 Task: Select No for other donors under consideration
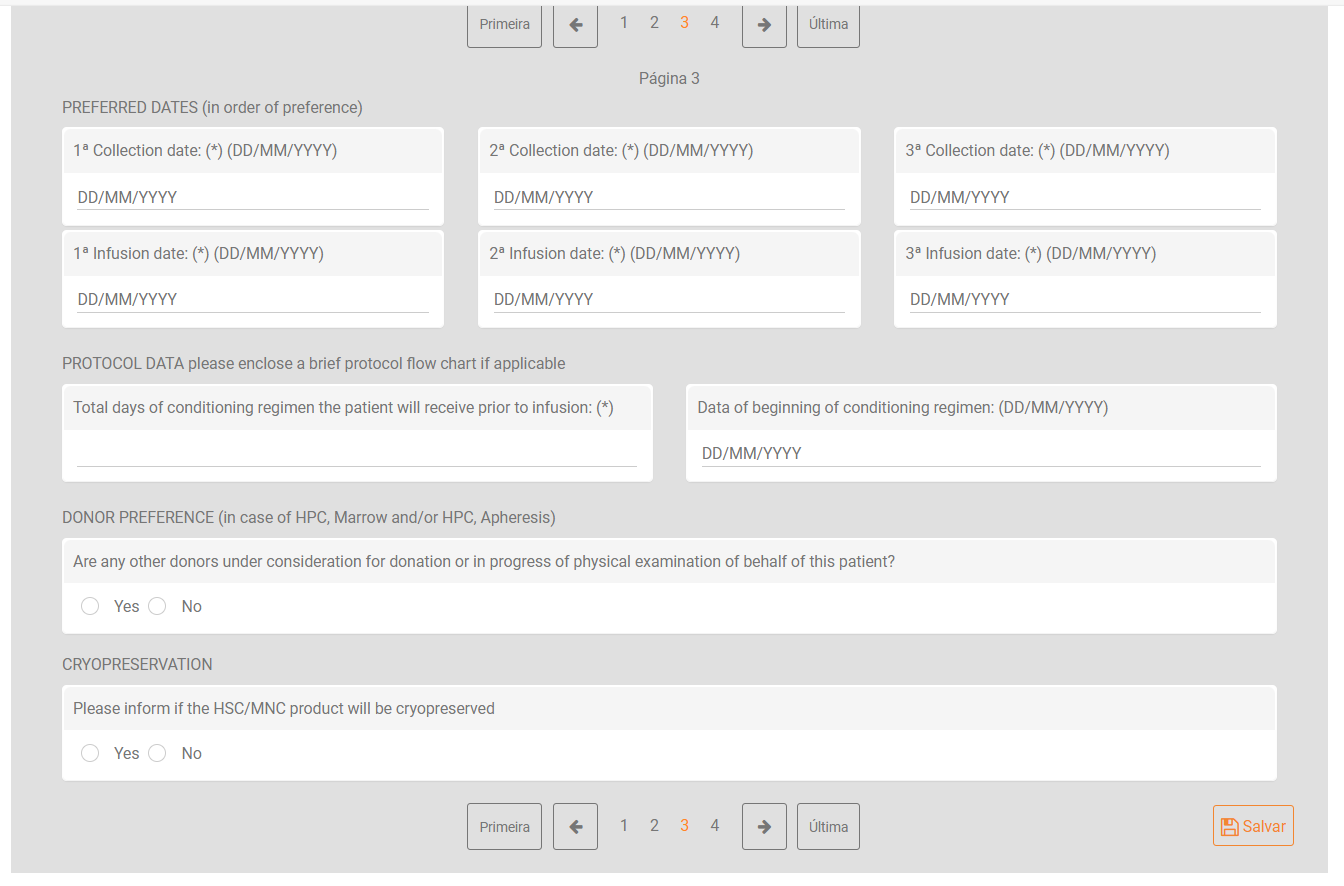(157, 607)
